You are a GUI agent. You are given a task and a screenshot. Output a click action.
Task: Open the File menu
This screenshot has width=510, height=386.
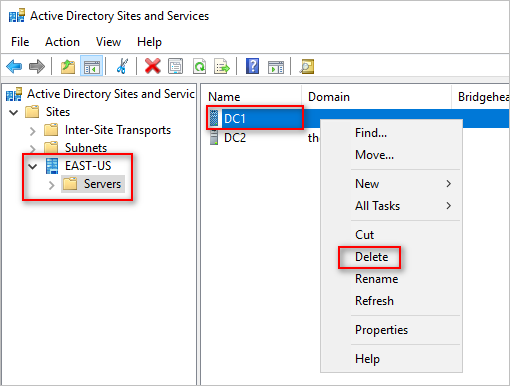pos(20,42)
